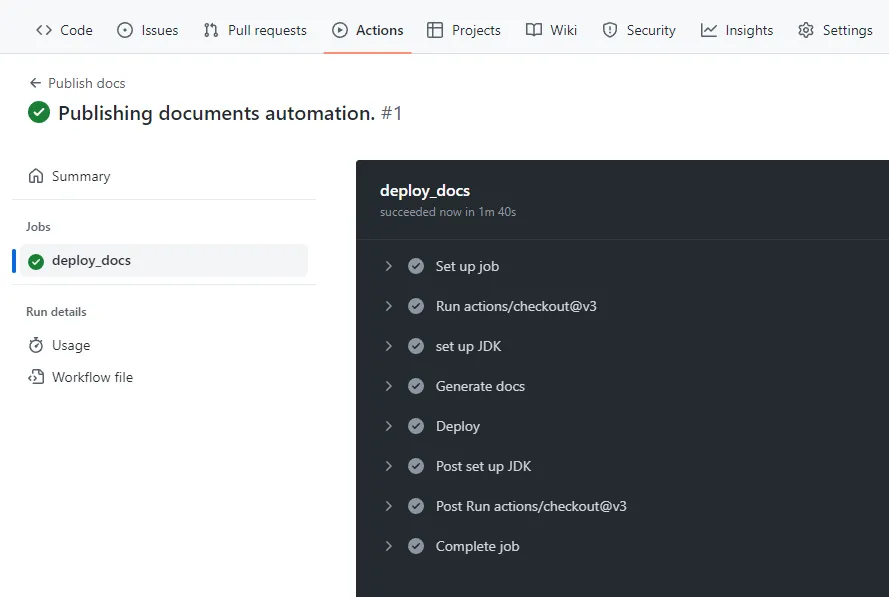Click the green check icon next to deploy_docs job
Screen dimensions: 889x597
click(x=36, y=261)
